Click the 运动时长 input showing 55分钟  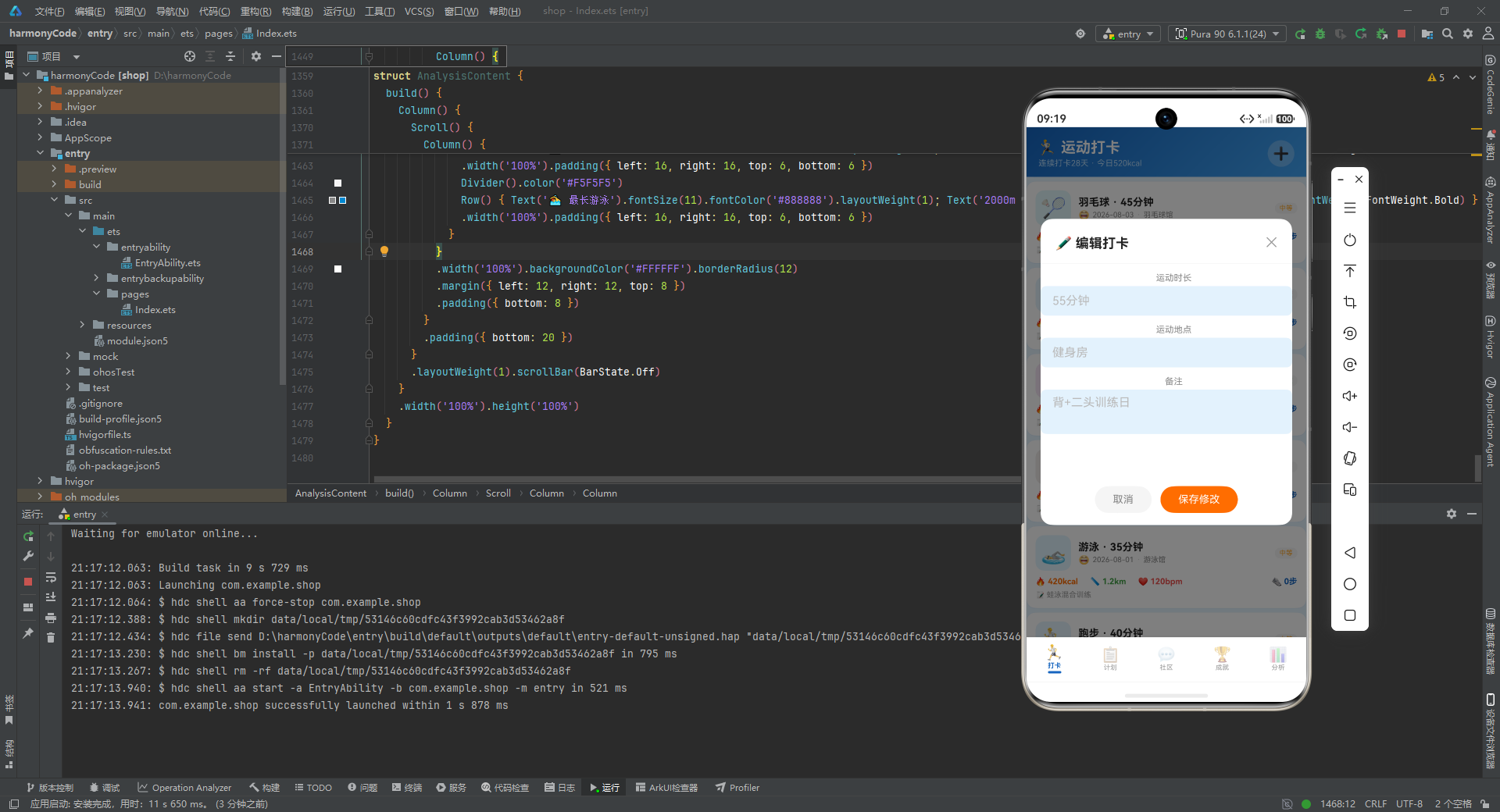point(1166,301)
